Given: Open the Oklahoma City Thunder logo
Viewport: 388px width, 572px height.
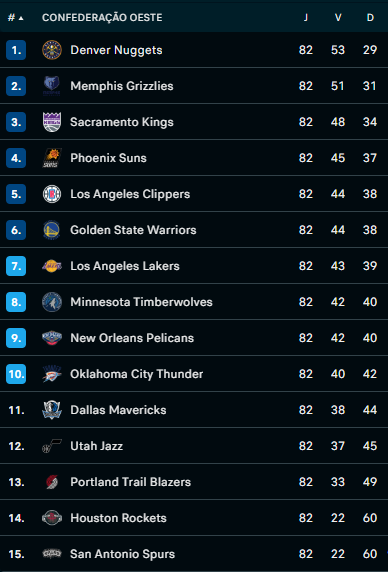Looking at the screenshot, I should coord(52,374).
